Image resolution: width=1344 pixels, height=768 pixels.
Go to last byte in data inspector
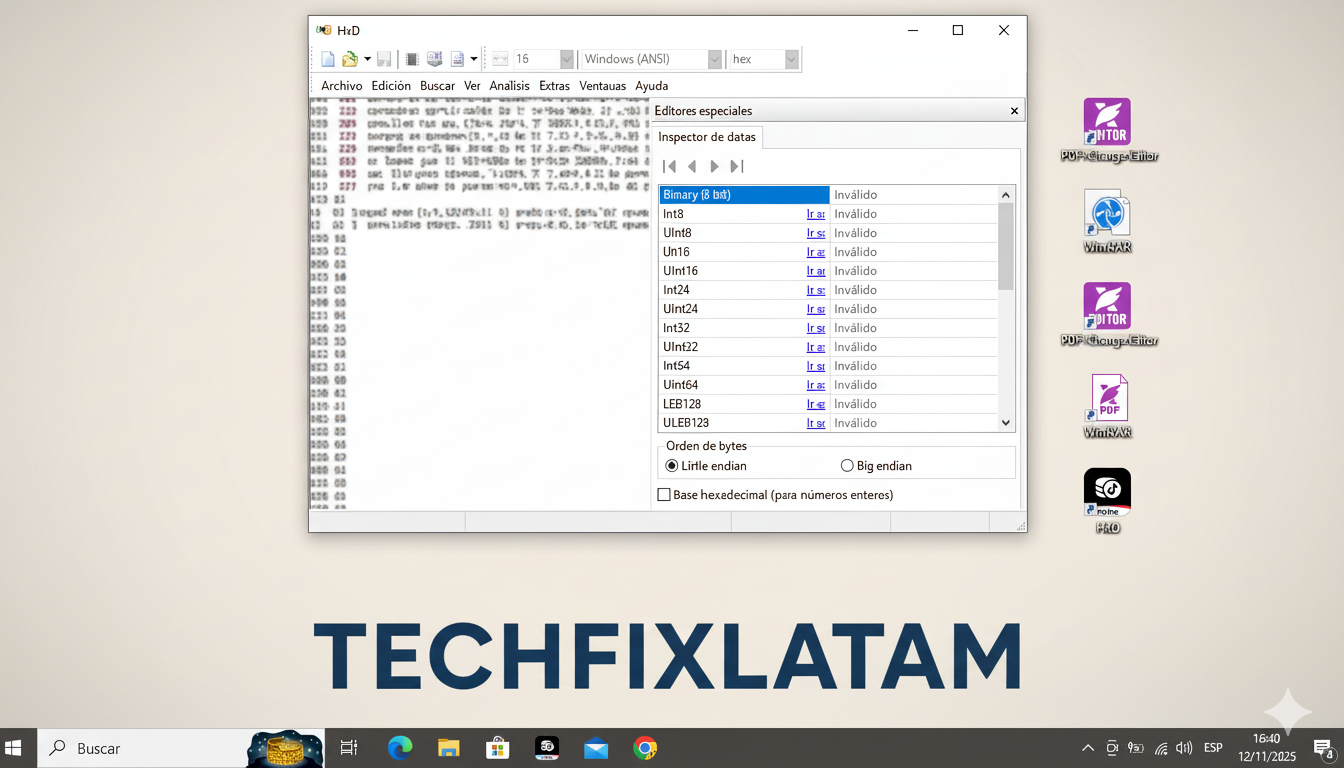[x=737, y=166]
